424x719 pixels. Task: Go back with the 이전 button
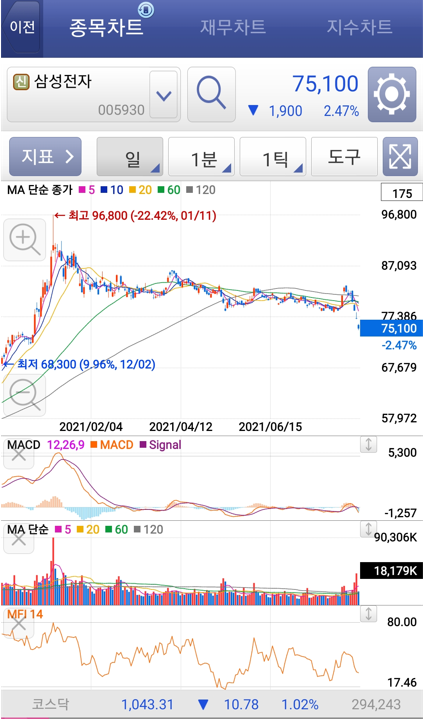pyautogui.click(x=22, y=27)
